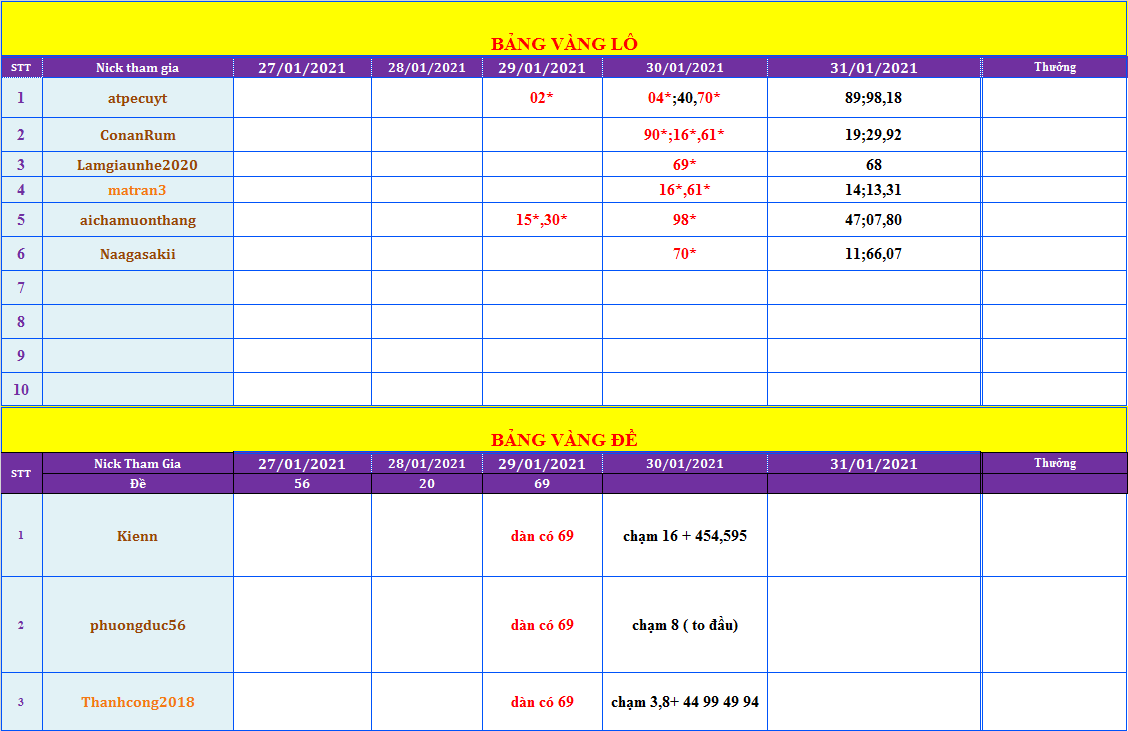Click 'dàn có 69' in Kienn row
Viewport: 1128px width, 731px height.
pyautogui.click(x=542, y=536)
